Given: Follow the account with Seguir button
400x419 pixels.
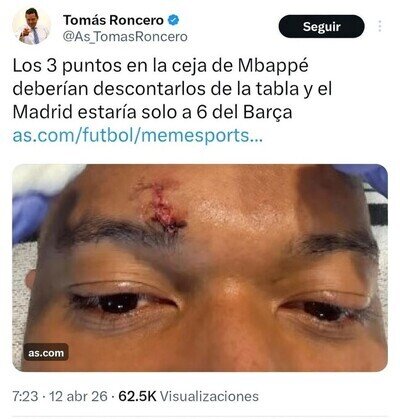Looking at the screenshot, I should click(321, 26).
